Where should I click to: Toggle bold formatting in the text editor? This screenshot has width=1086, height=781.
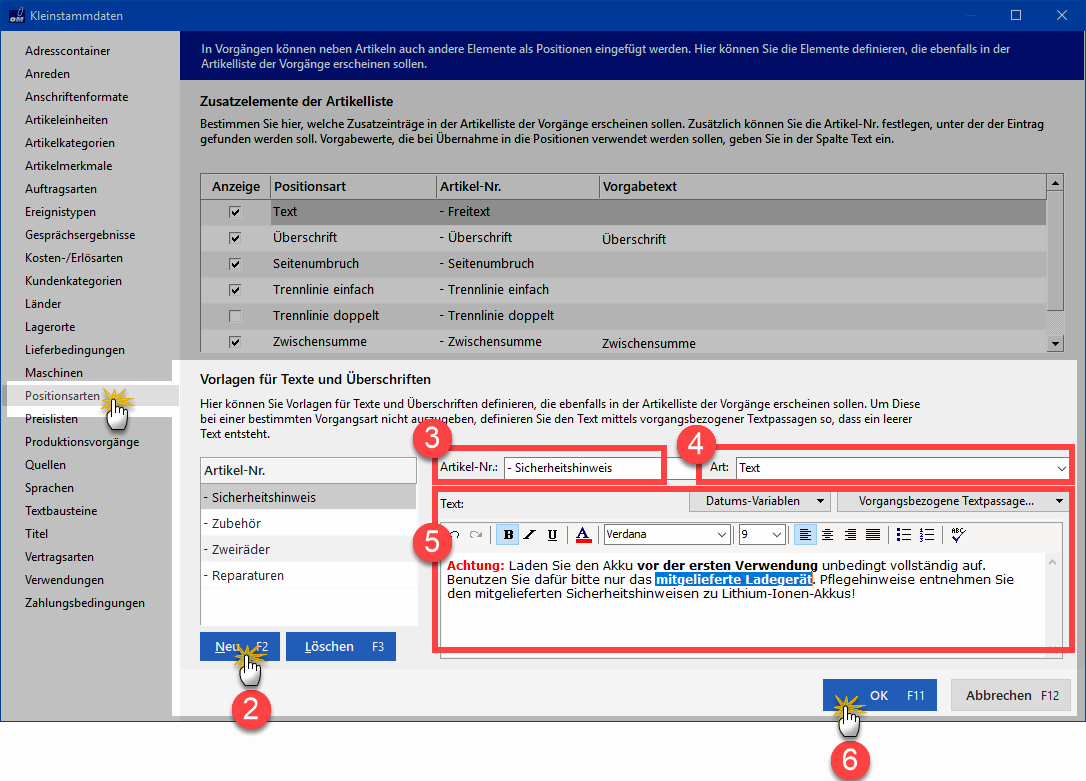pos(508,535)
